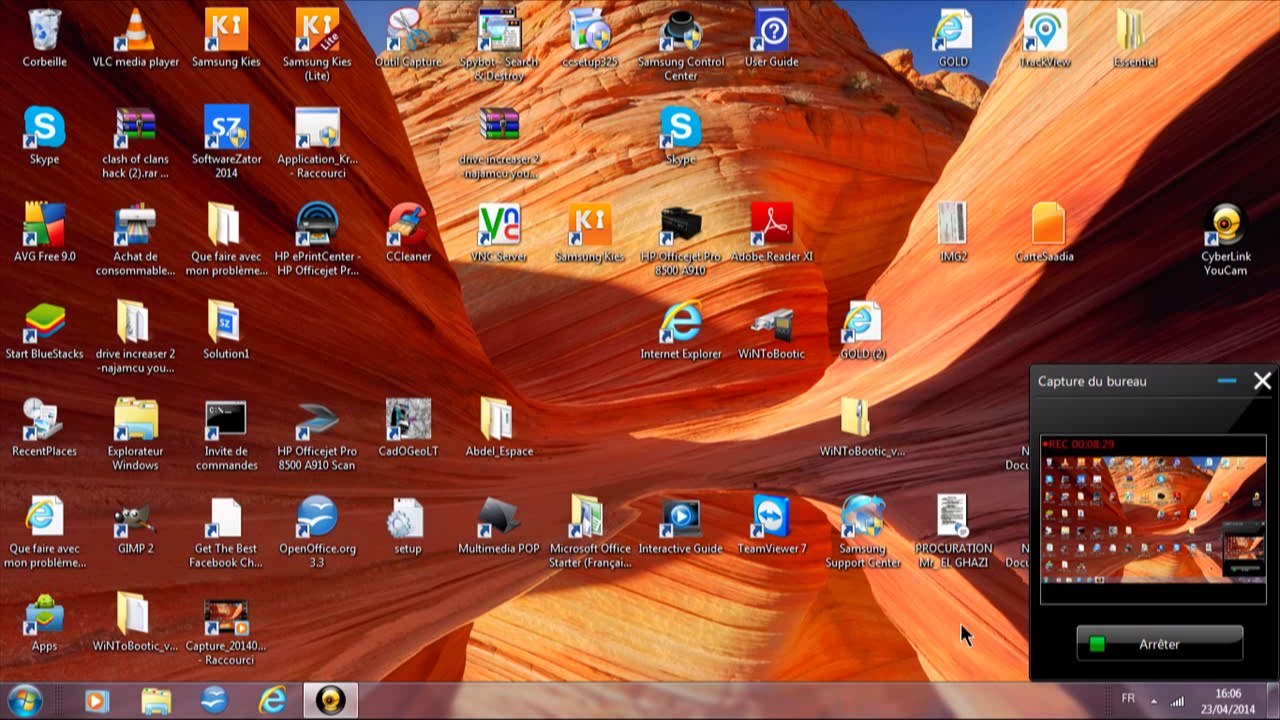Open Windows Media Player from the taskbar
The height and width of the screenshot is (720, 1280).
tap(96, 701)
